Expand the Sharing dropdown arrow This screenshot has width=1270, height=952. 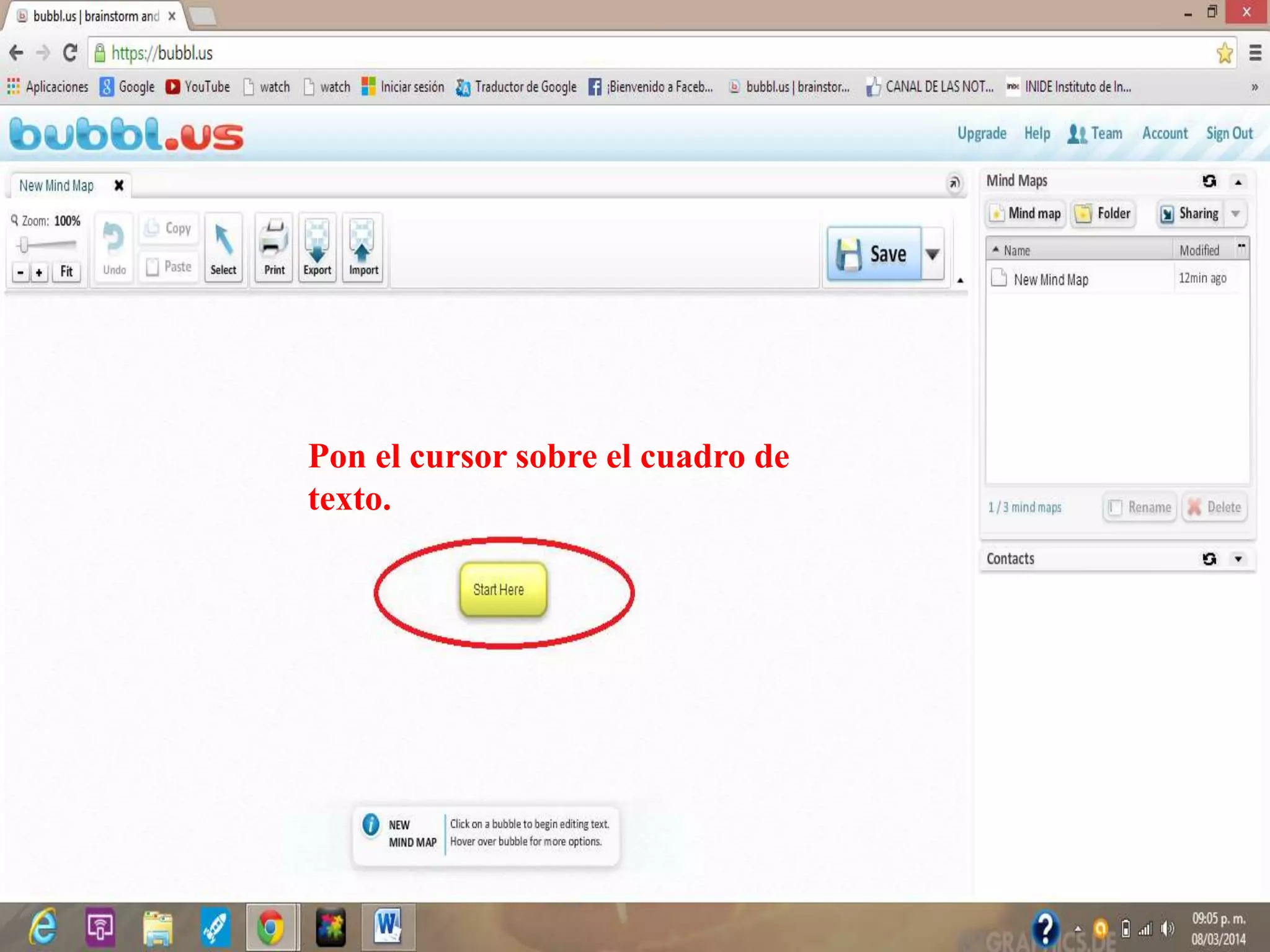click(1235, 214)
